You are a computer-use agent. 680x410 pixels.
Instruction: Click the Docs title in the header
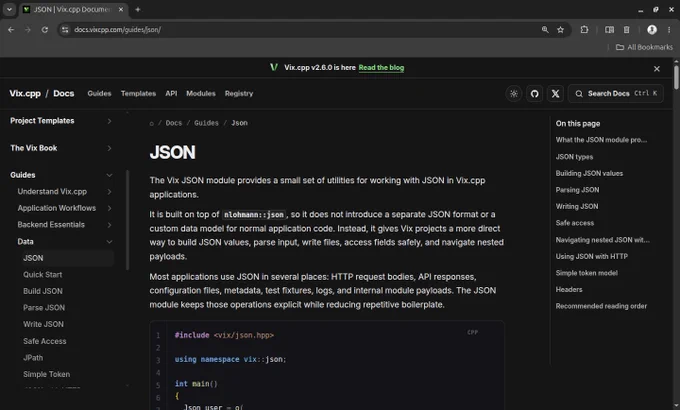pos(64,94)
